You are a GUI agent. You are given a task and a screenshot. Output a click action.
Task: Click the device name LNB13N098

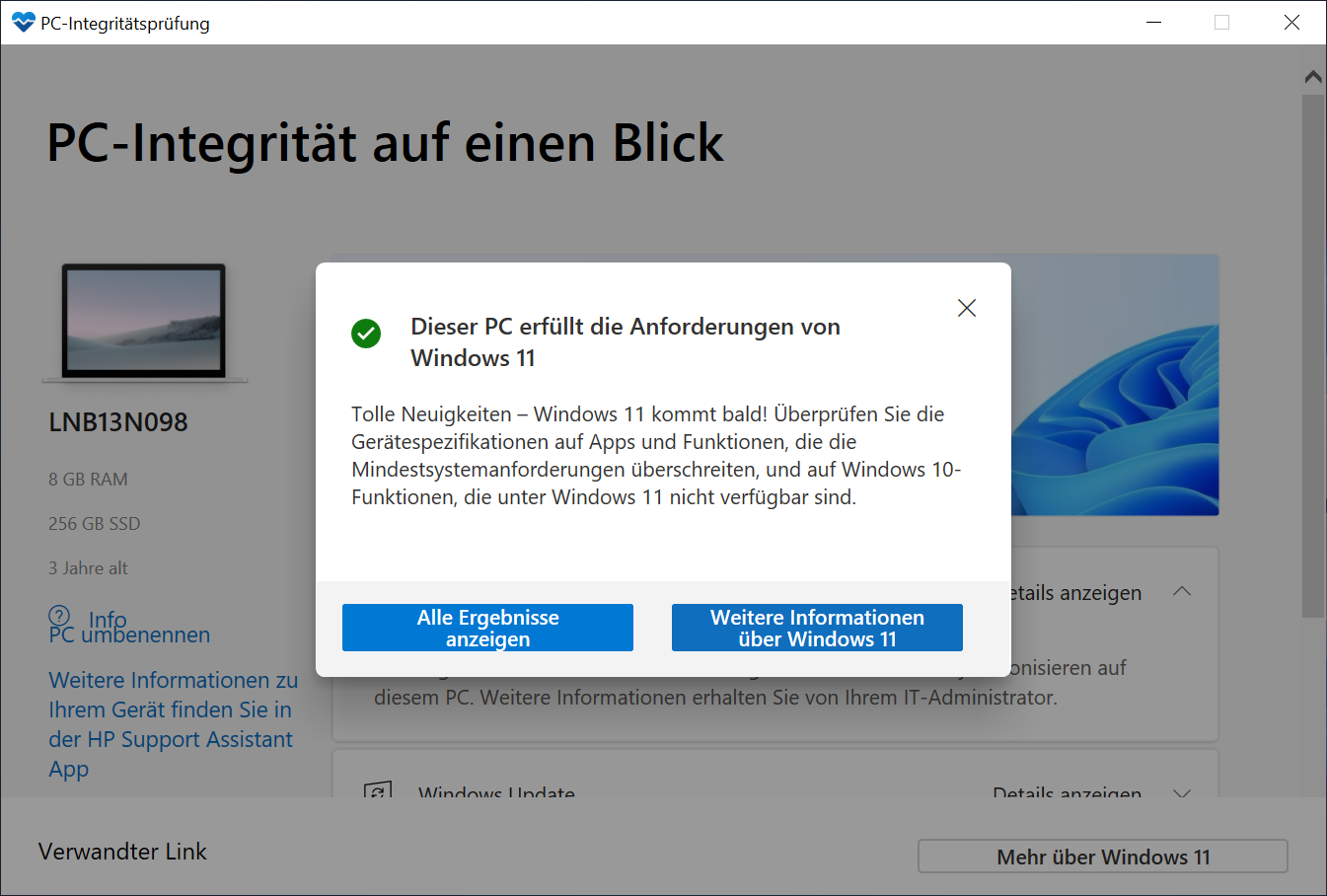(118, 422)
